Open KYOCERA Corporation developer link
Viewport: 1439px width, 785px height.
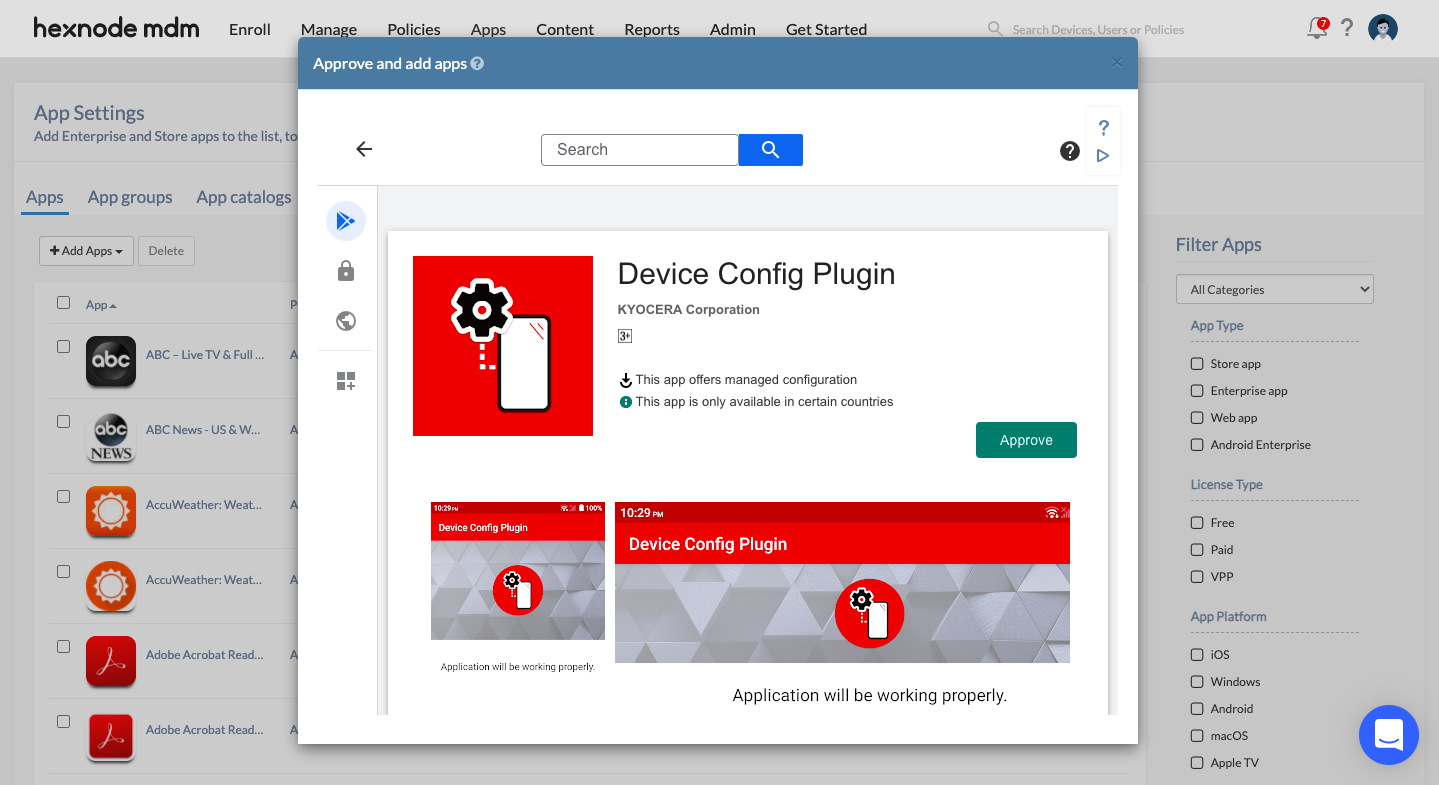click(x=689, y=310)
